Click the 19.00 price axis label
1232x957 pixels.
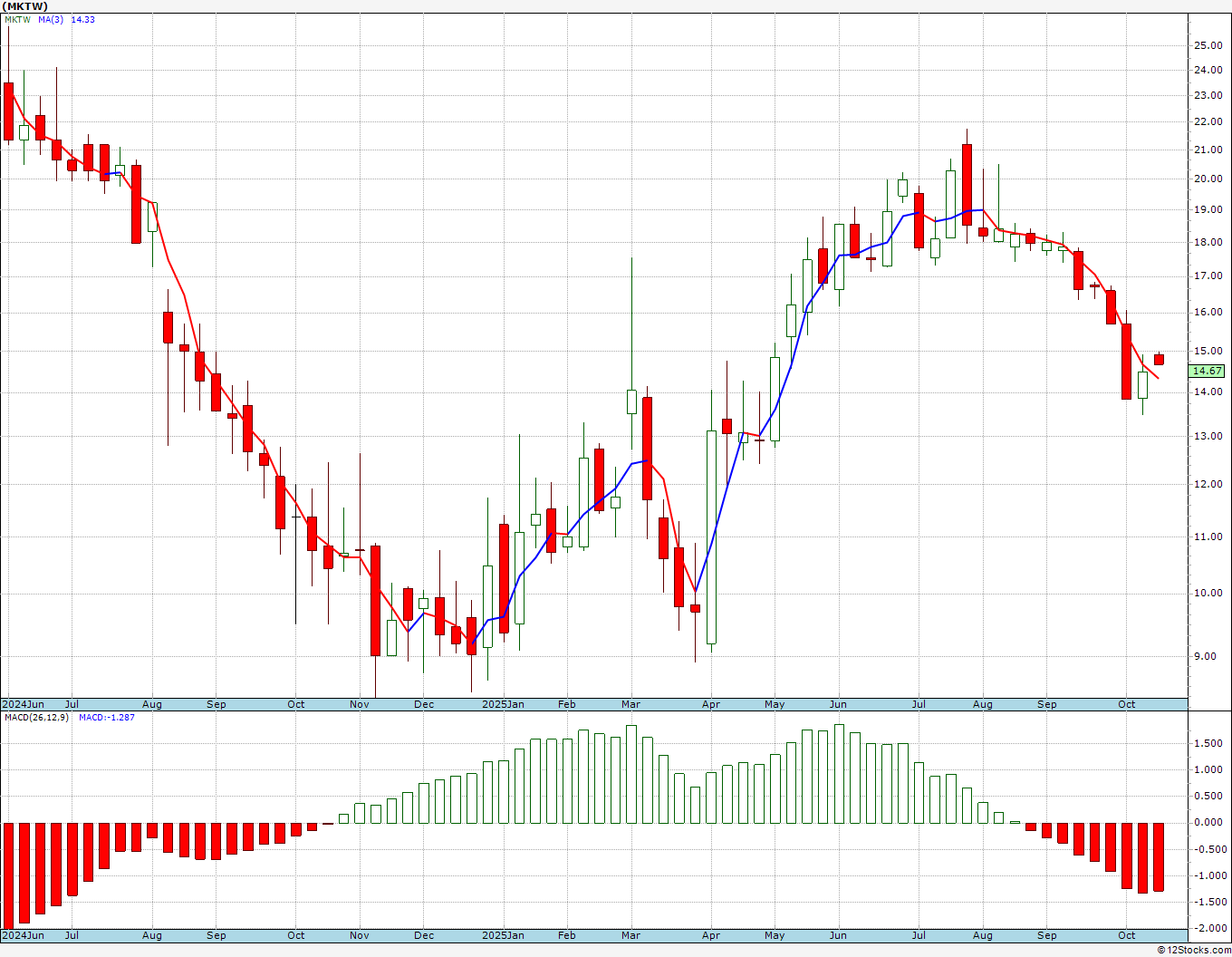click(1208, 209)
